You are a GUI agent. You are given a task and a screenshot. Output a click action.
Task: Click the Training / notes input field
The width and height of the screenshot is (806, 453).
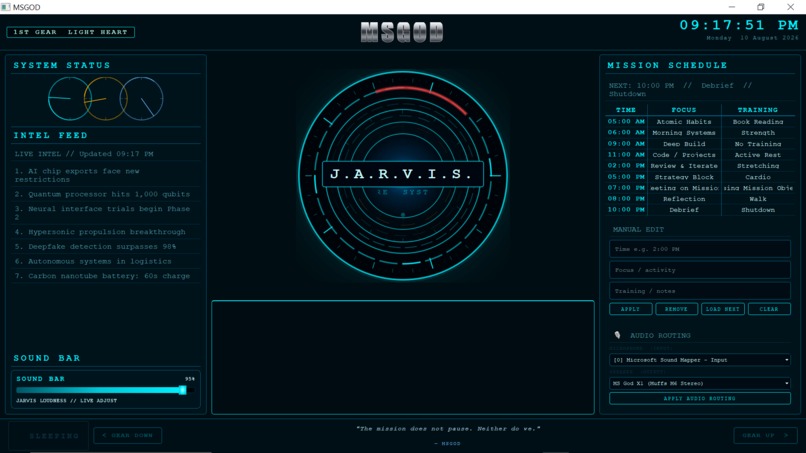pos(700,291)
